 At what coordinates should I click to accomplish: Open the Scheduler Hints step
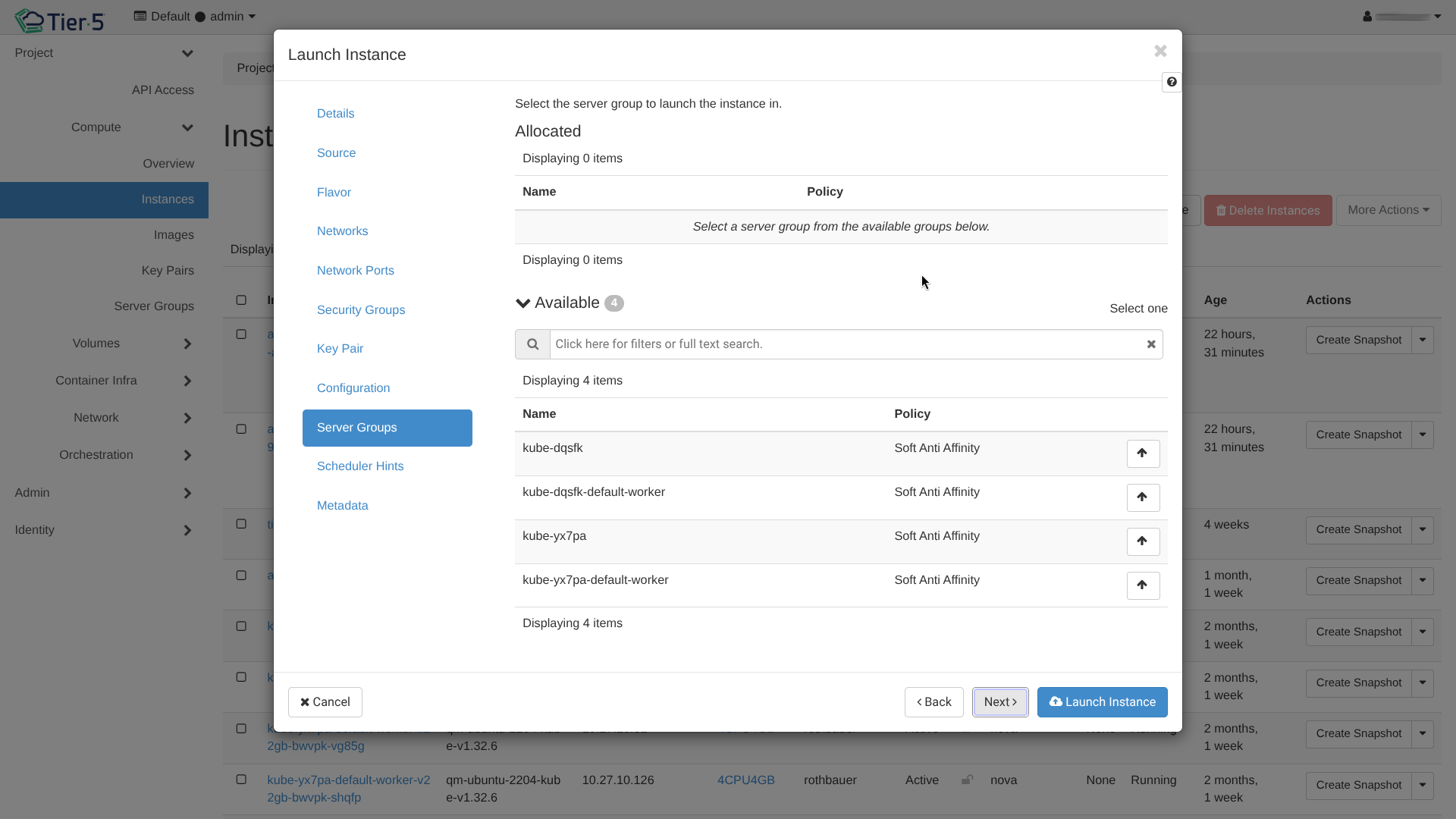point(359,466)
